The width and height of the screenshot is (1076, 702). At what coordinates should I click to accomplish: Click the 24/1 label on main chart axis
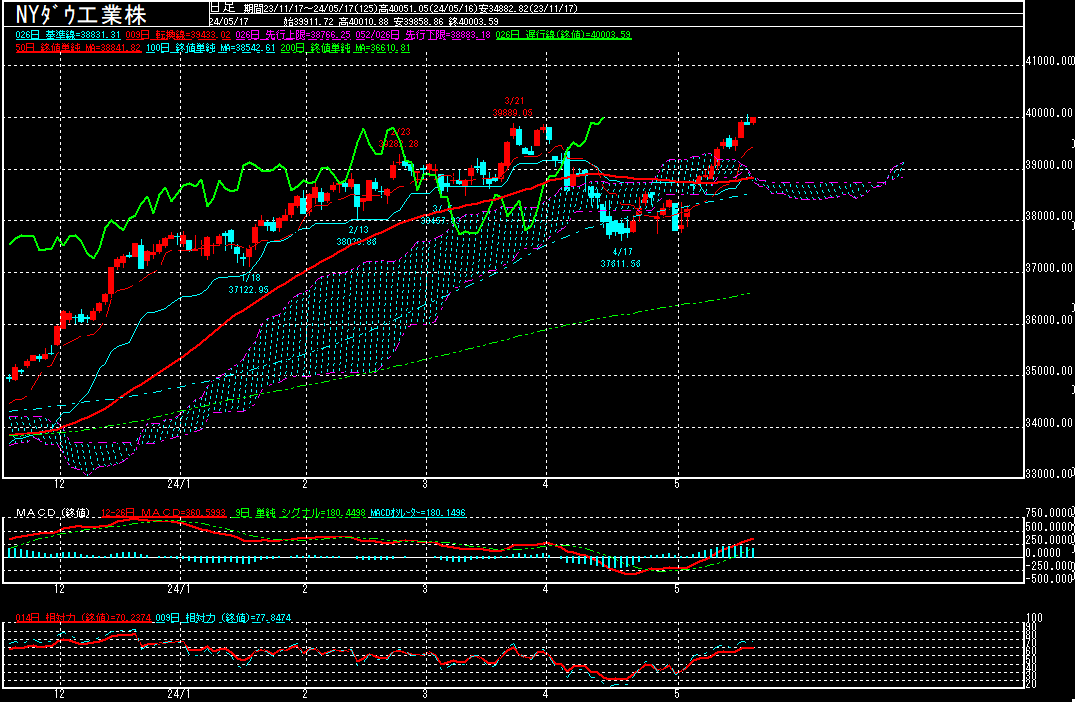[178, 484]
